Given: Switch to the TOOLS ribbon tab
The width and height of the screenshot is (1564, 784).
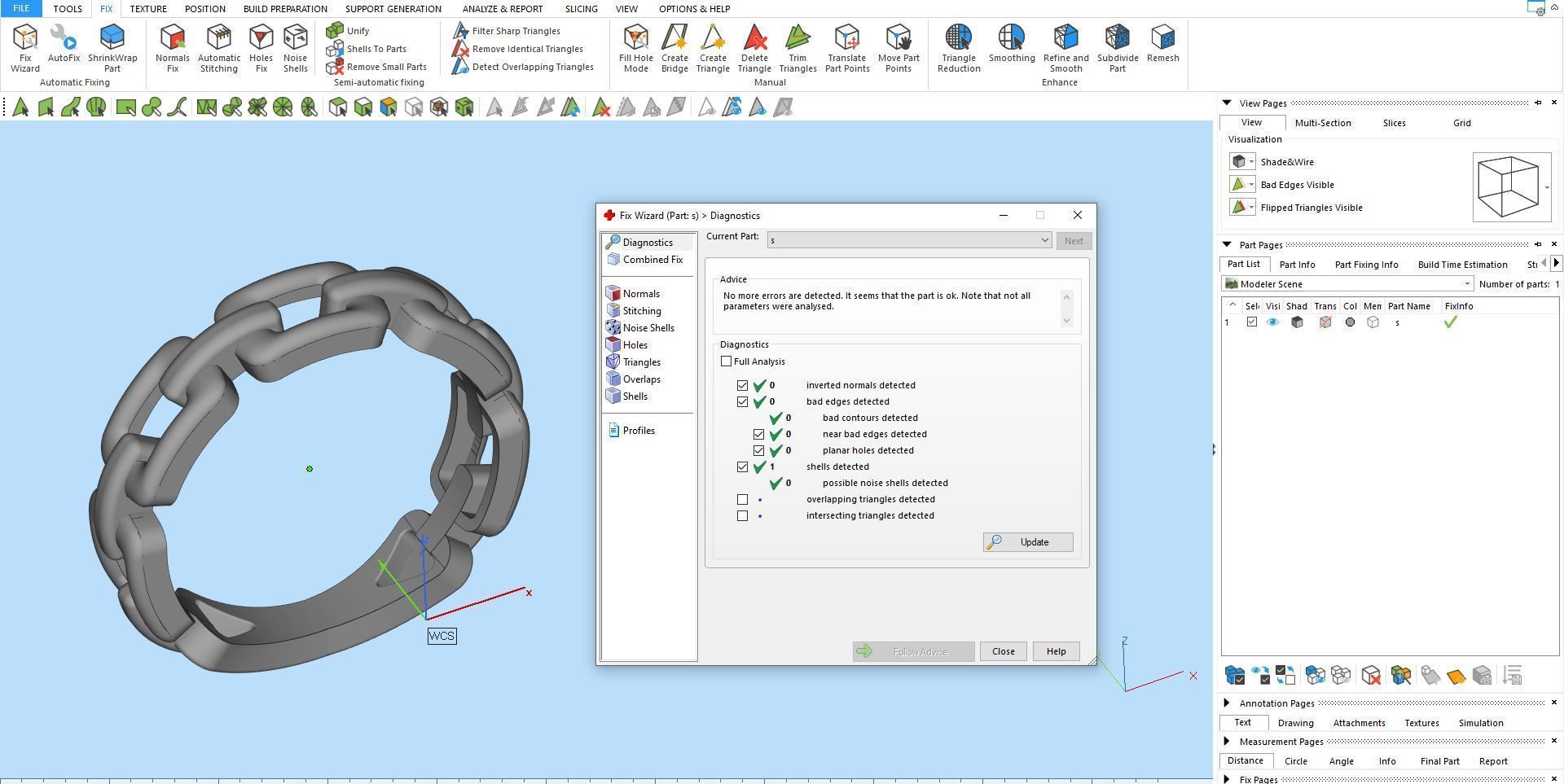Looking at the screenshot, I should pyautogui.click(x=68, y=9).
